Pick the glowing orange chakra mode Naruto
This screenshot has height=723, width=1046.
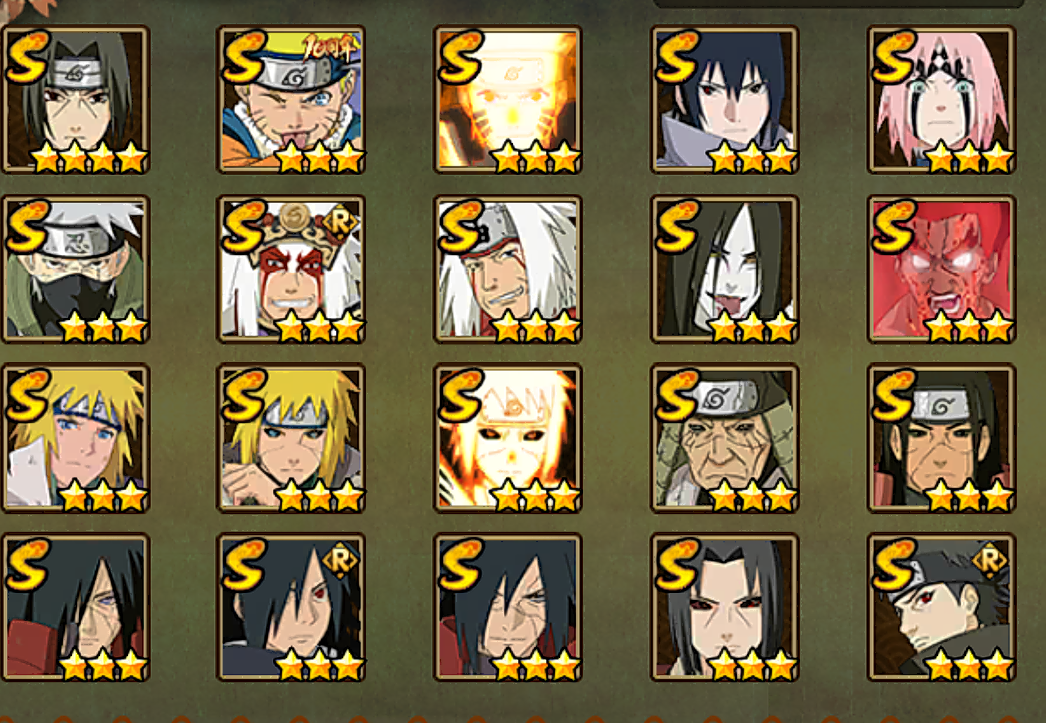[x=508, y=100]
